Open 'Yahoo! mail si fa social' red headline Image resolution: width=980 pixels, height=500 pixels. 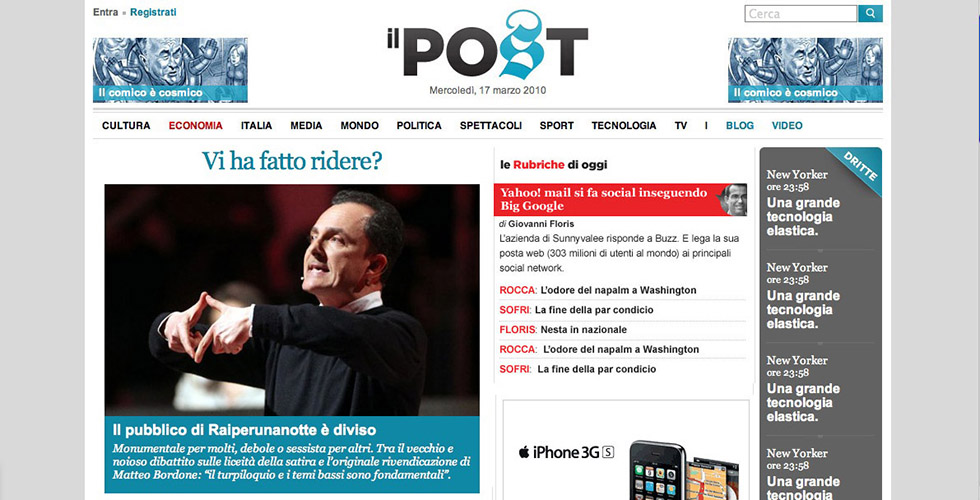click(604, 199)
